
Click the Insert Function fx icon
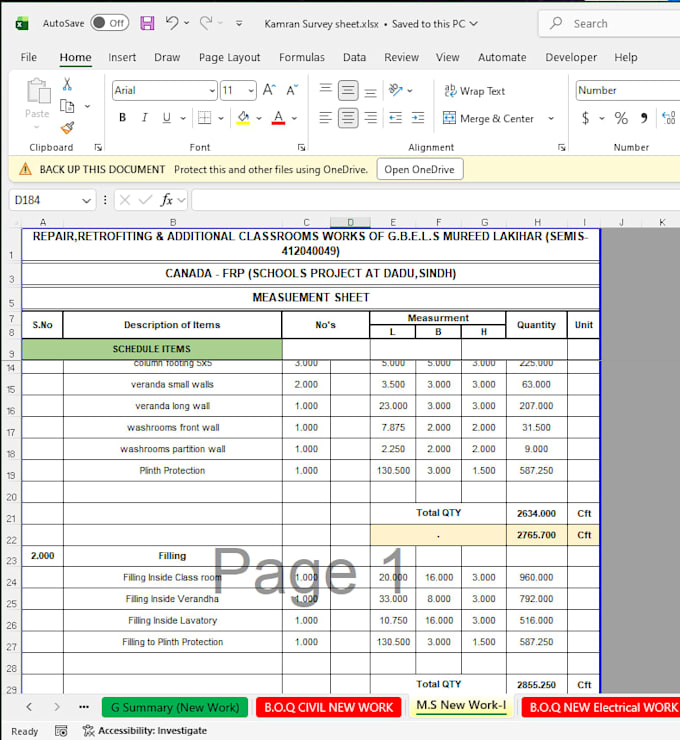pos(167,200)
